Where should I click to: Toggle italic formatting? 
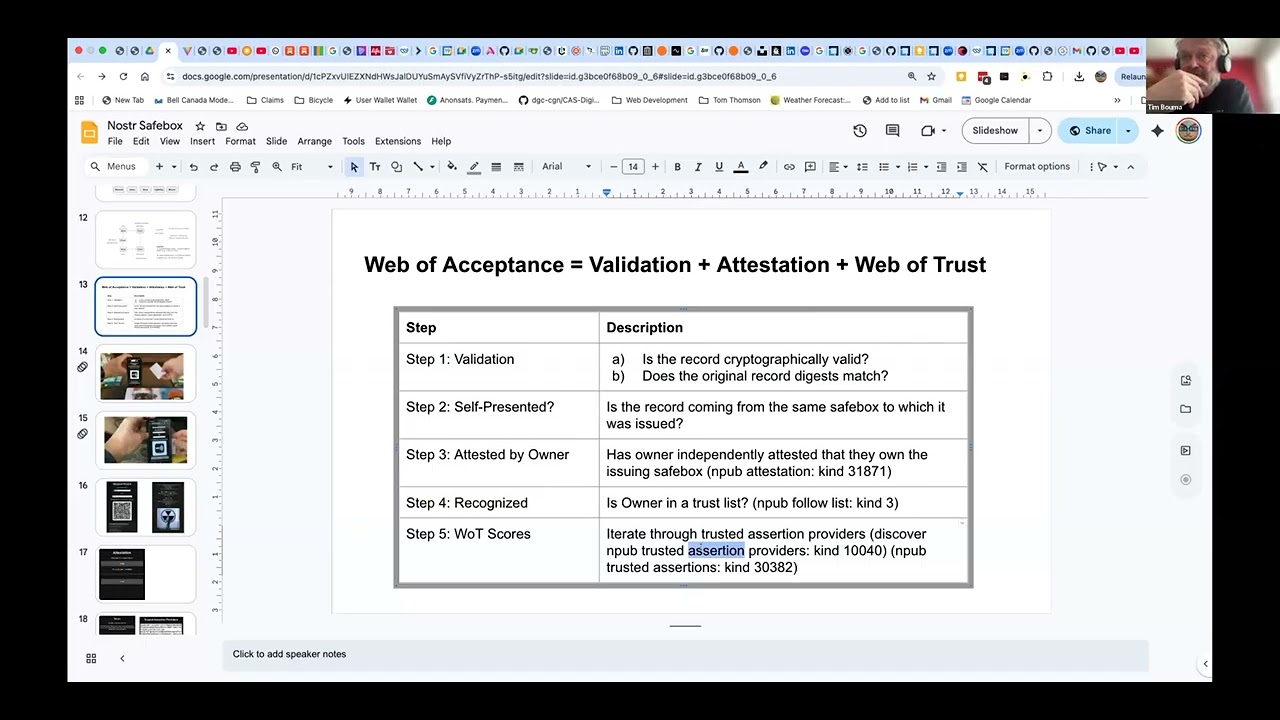click(698, 167)
